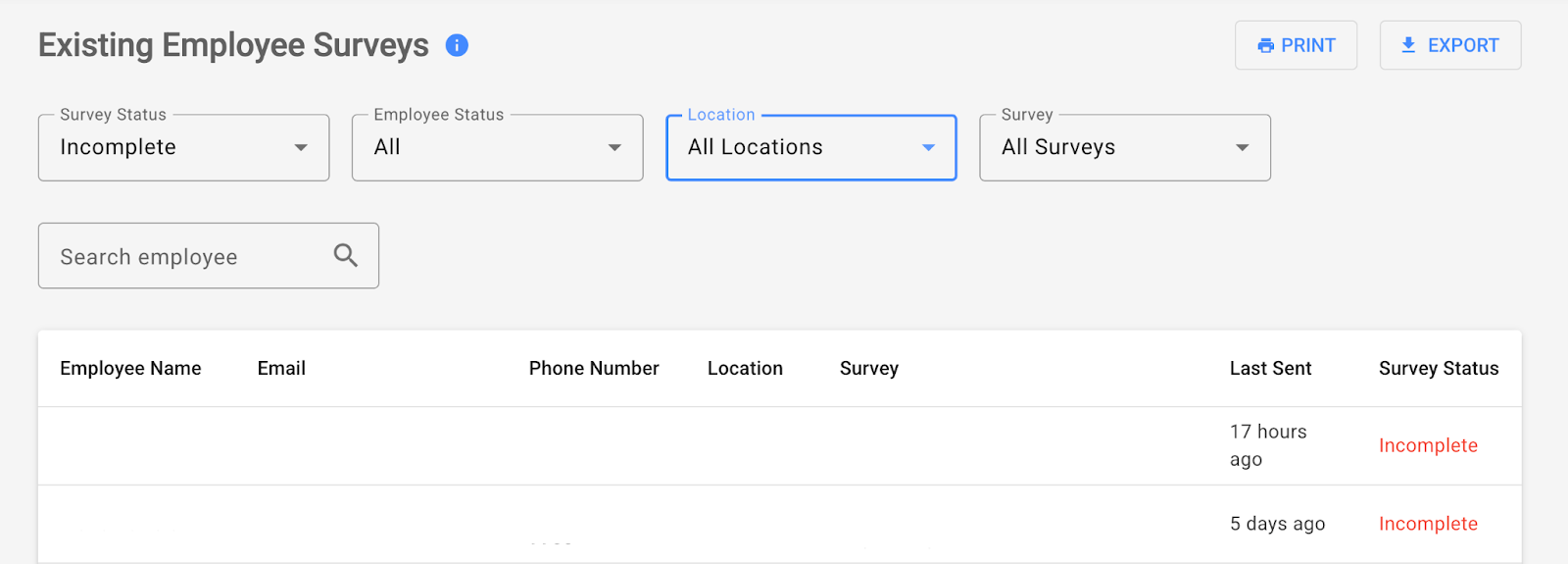1568x564 pixels.
Task: Click the download arrow icon in EXPORT
Action: (x=1408, y=45)
